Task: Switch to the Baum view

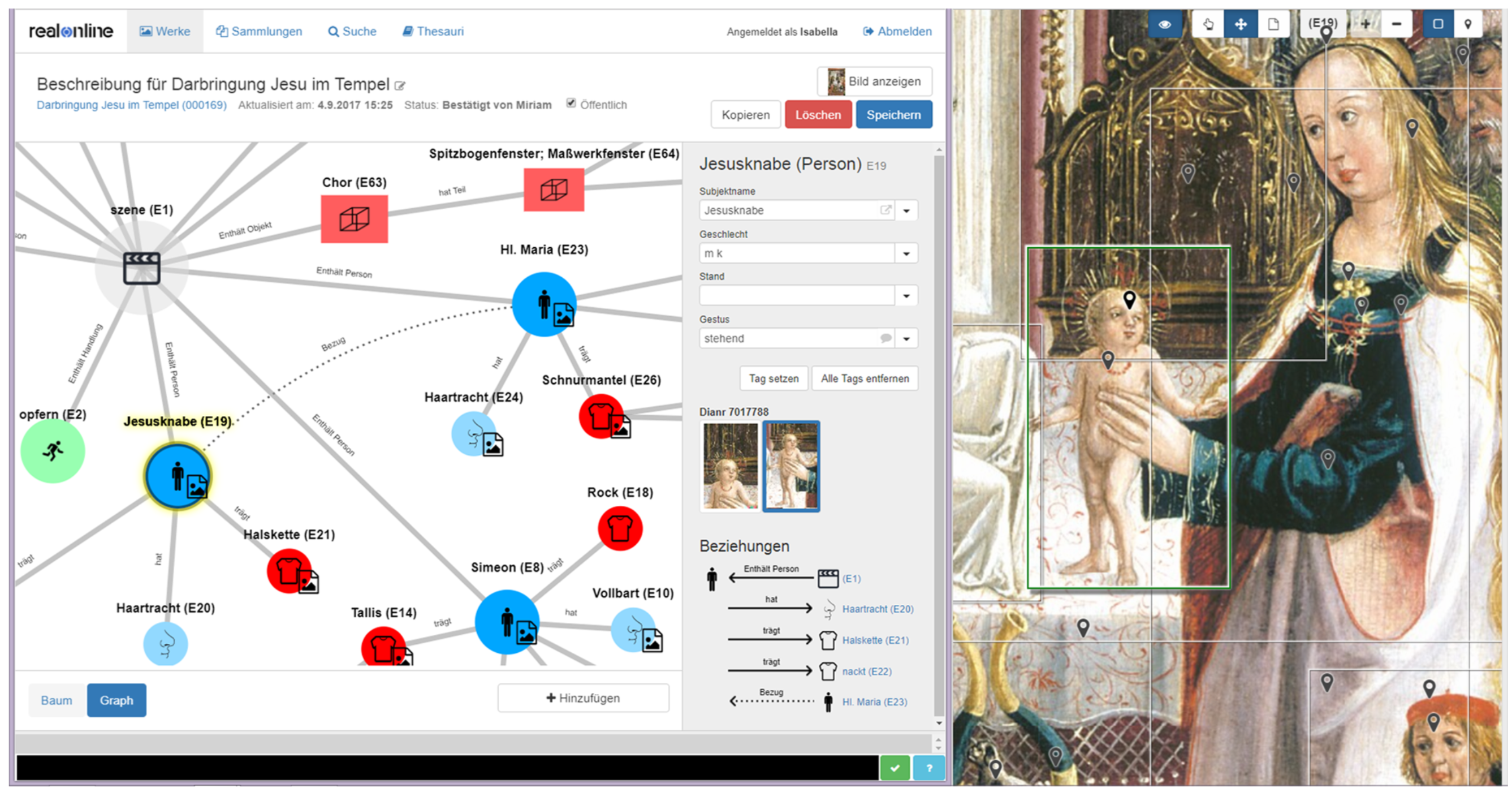Action: pyautogui.click(x=57, y=700)
